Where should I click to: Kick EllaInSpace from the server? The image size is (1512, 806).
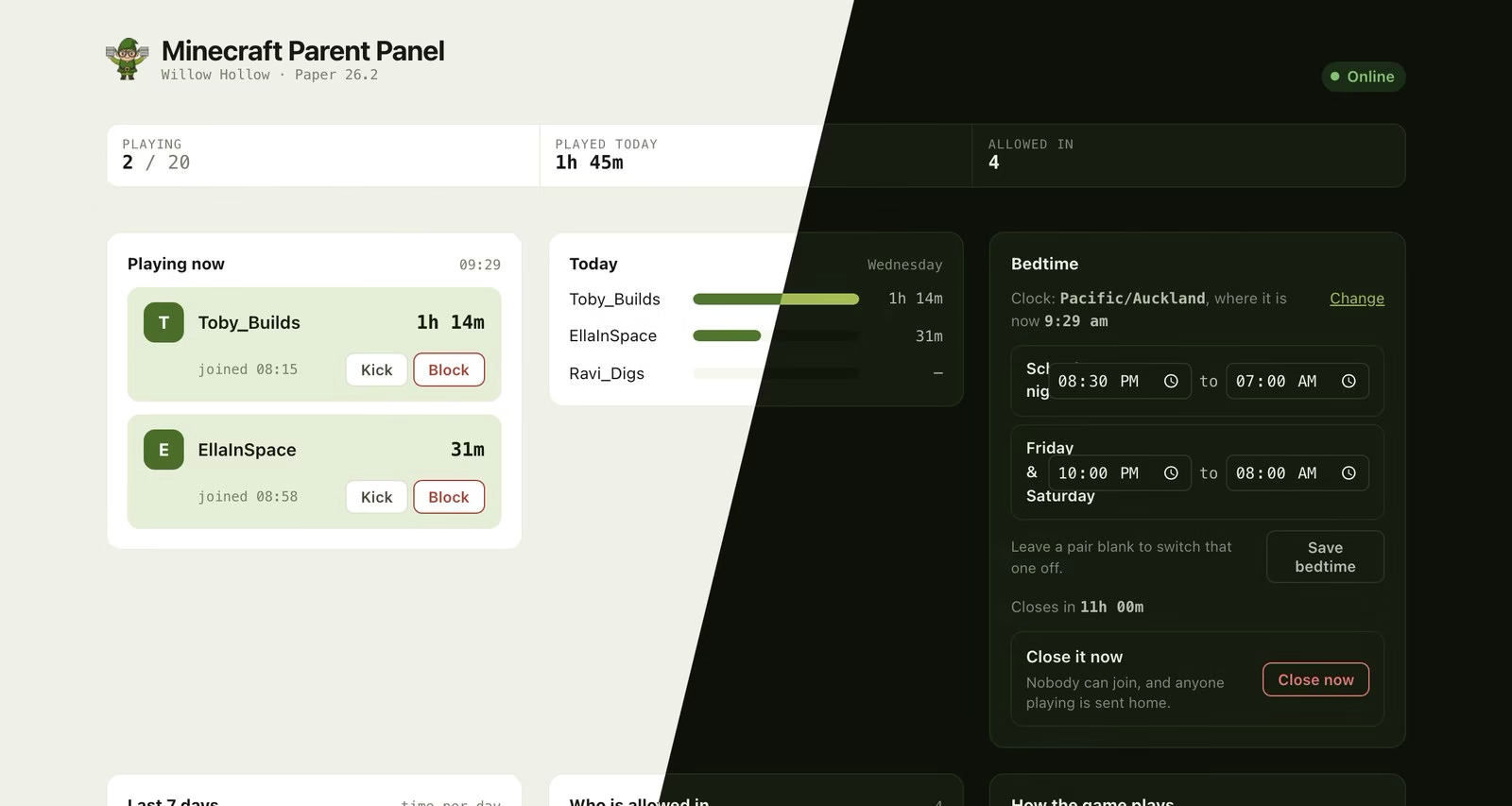(376, 497)
